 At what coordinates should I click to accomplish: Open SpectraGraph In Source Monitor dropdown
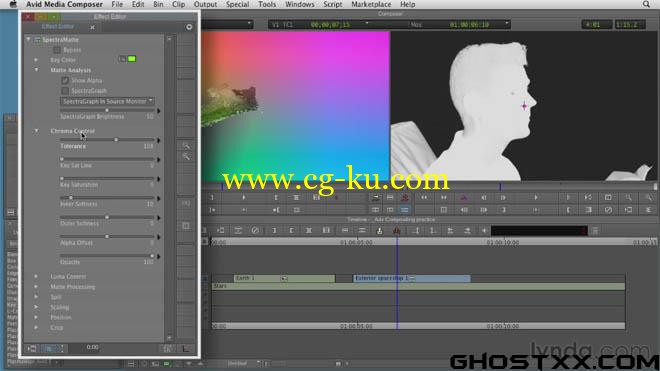(x=107, y=101)
